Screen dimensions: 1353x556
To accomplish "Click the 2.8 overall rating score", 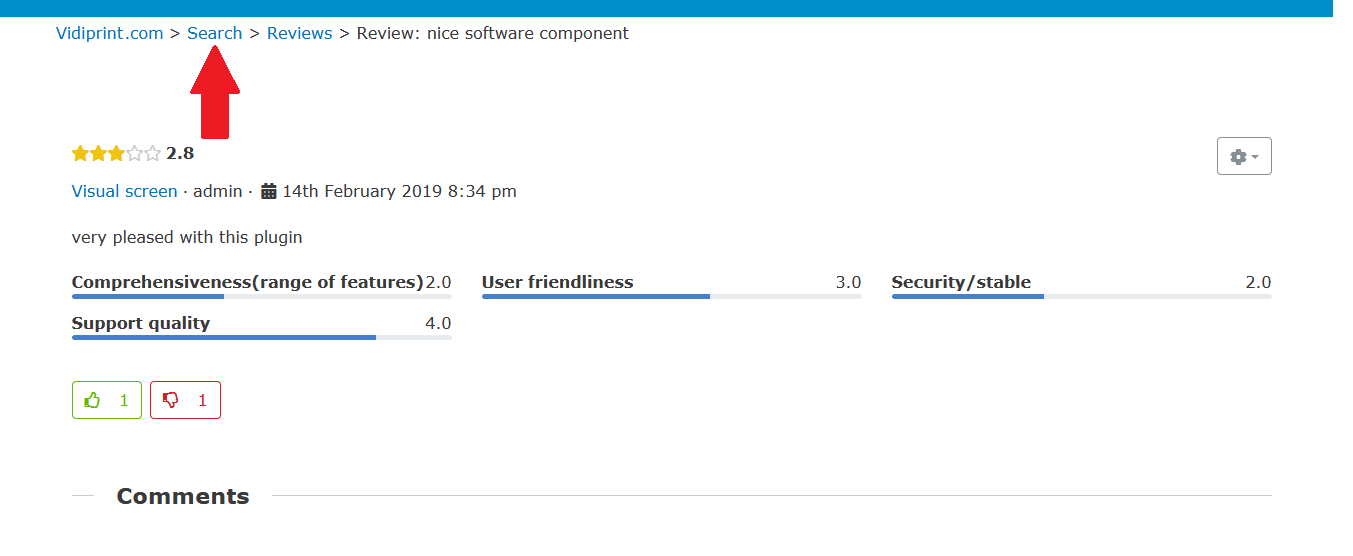I will pyautogui.click(x=180, y=153).
